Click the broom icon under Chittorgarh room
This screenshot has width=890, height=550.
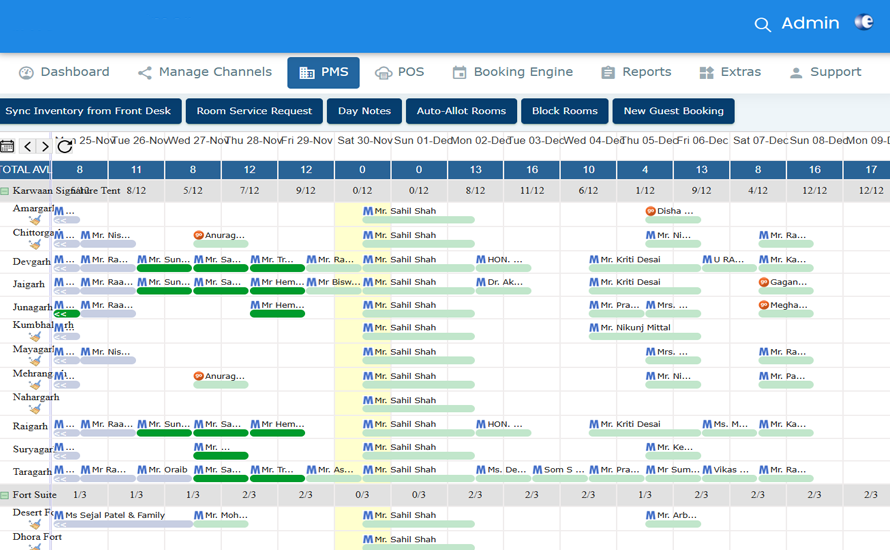tap(35, 244)
